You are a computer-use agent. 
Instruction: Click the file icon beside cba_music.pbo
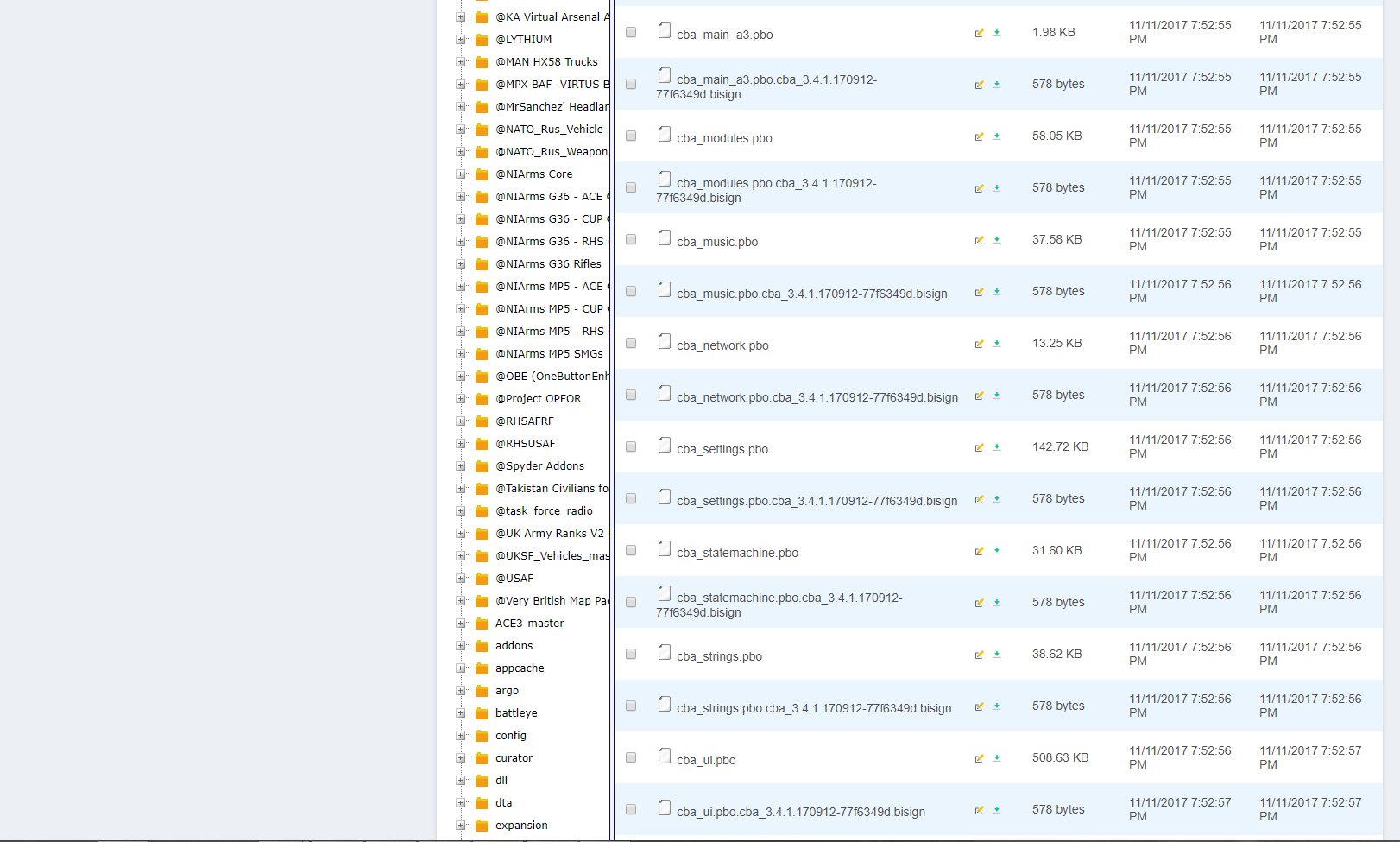coord(664,237)
